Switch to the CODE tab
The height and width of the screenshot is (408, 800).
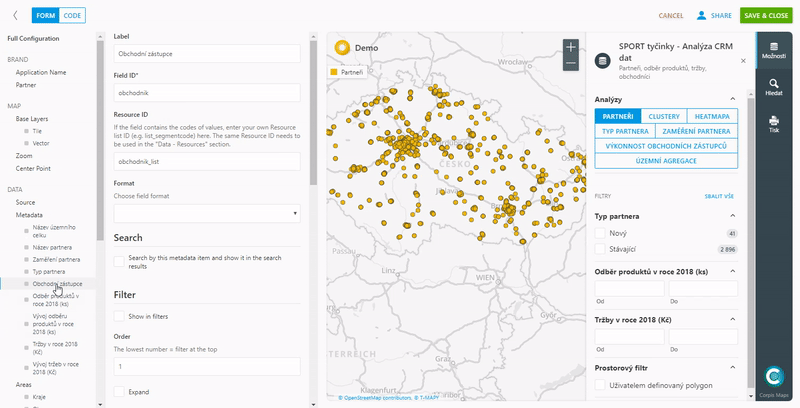point(72,15)
